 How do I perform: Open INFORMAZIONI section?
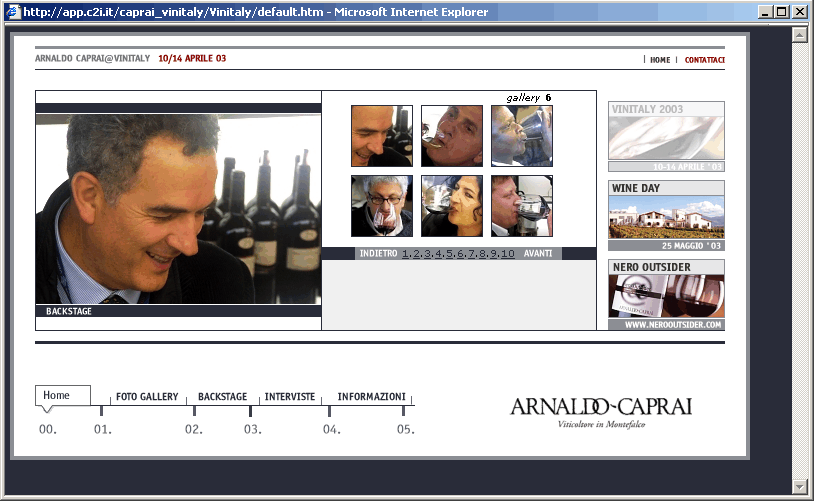(371, 397)
